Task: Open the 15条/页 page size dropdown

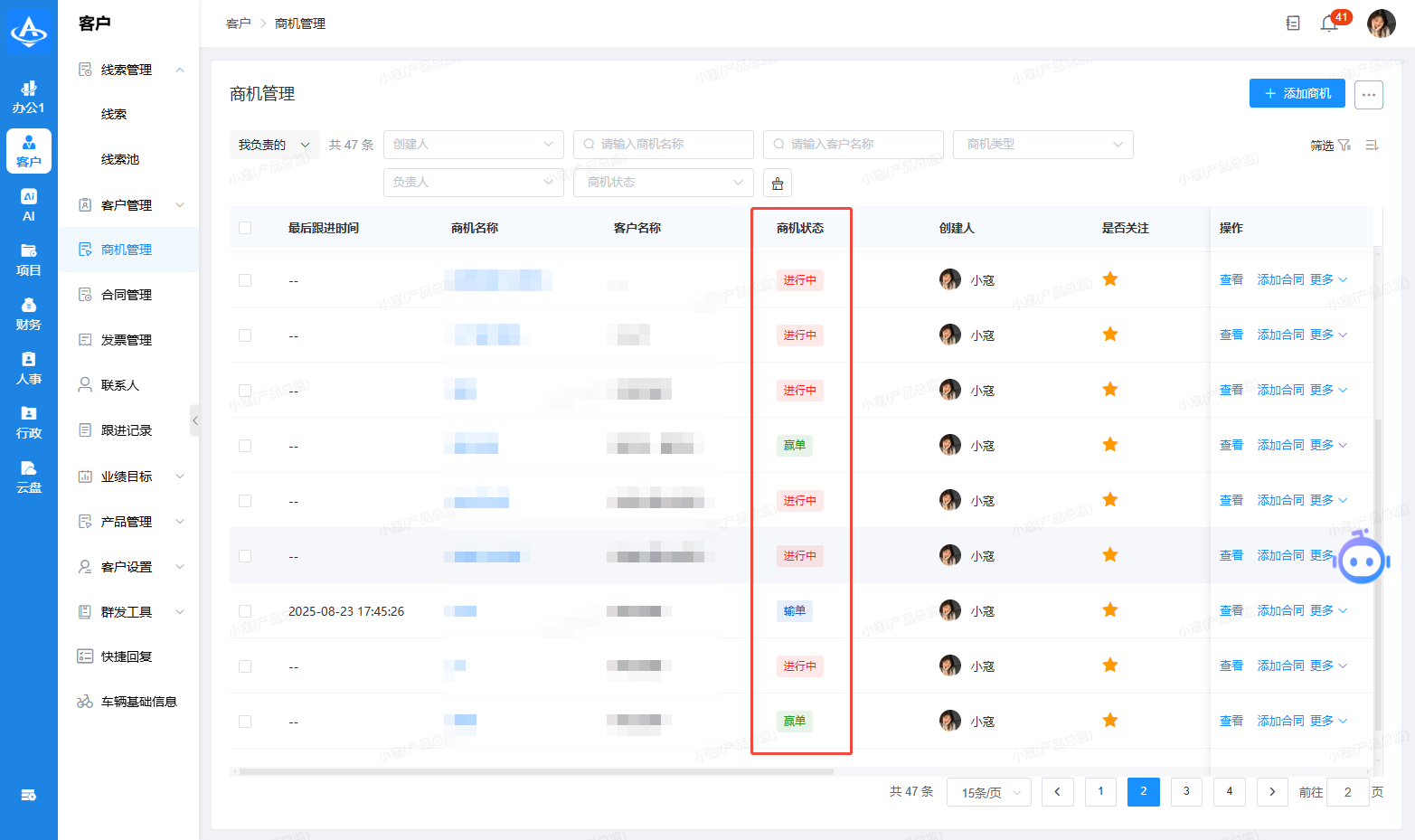Action: tap(988, 793)
